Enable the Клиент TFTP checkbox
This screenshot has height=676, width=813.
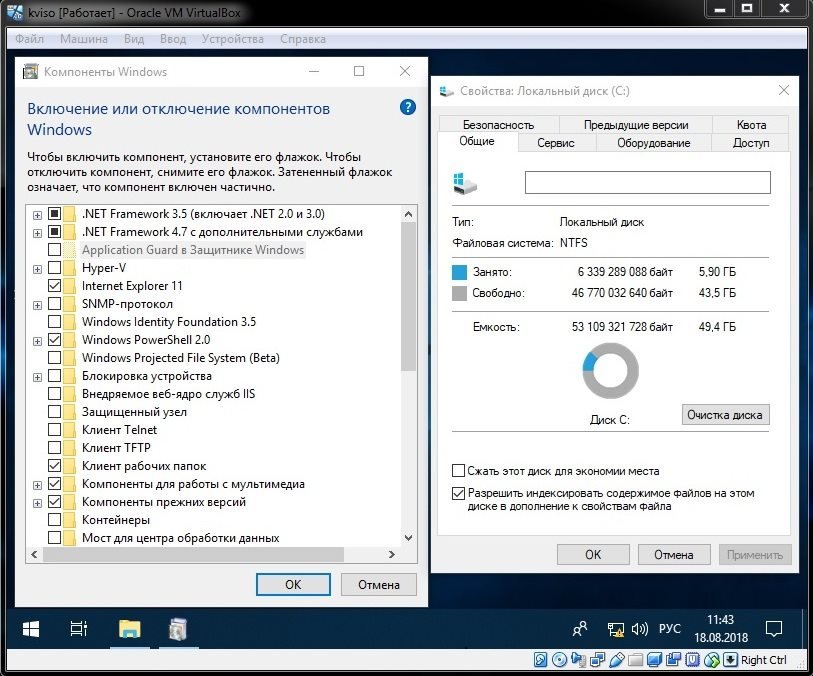[x=54, y=447]
